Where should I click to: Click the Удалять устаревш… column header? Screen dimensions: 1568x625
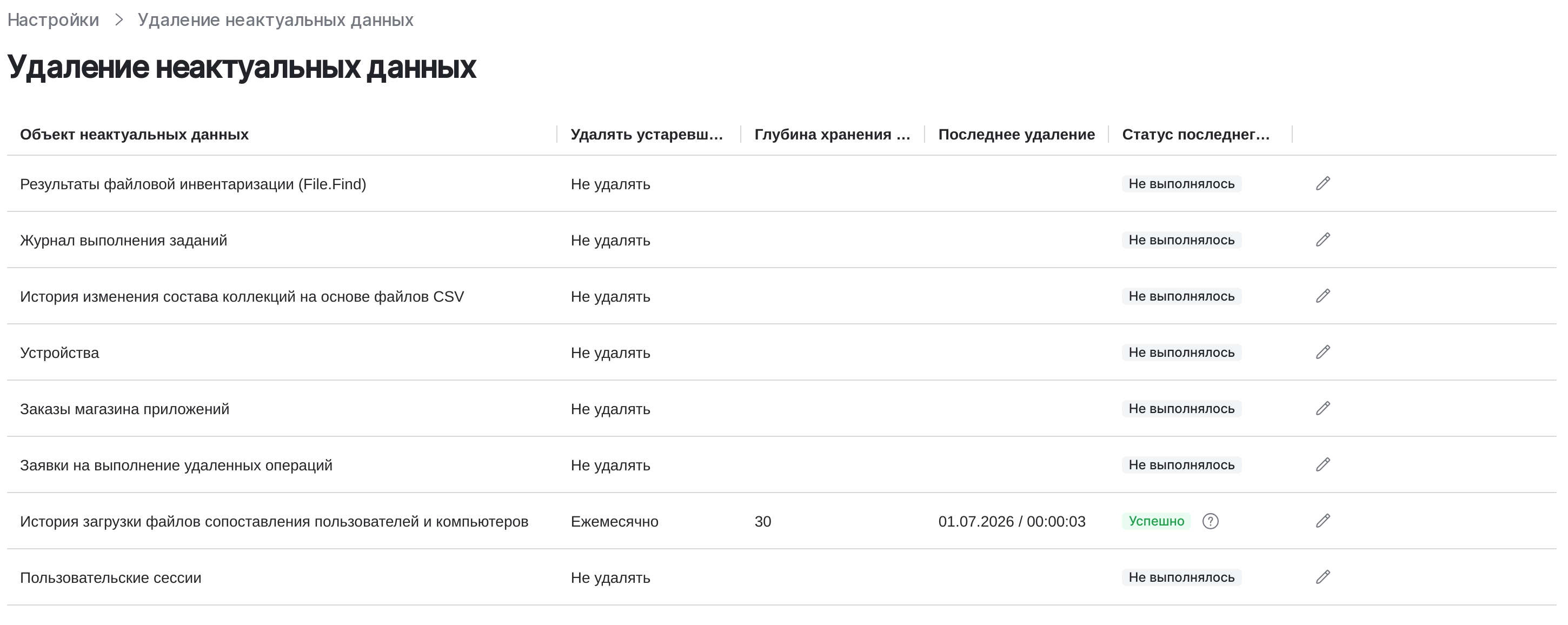coord(647,134)
